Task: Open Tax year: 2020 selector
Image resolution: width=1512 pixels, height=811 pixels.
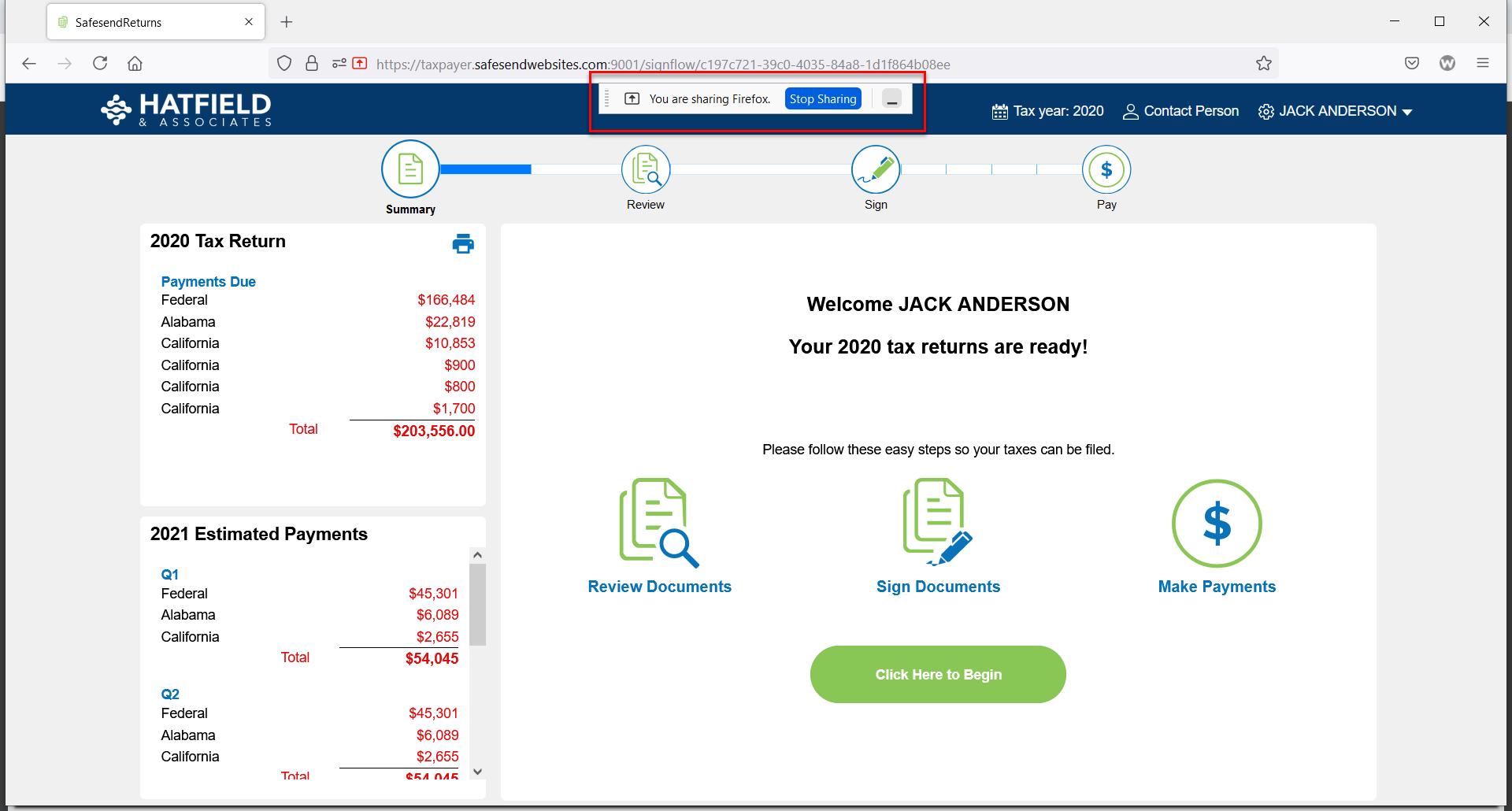Action: pyautogui.click(x=1047, y=112)
